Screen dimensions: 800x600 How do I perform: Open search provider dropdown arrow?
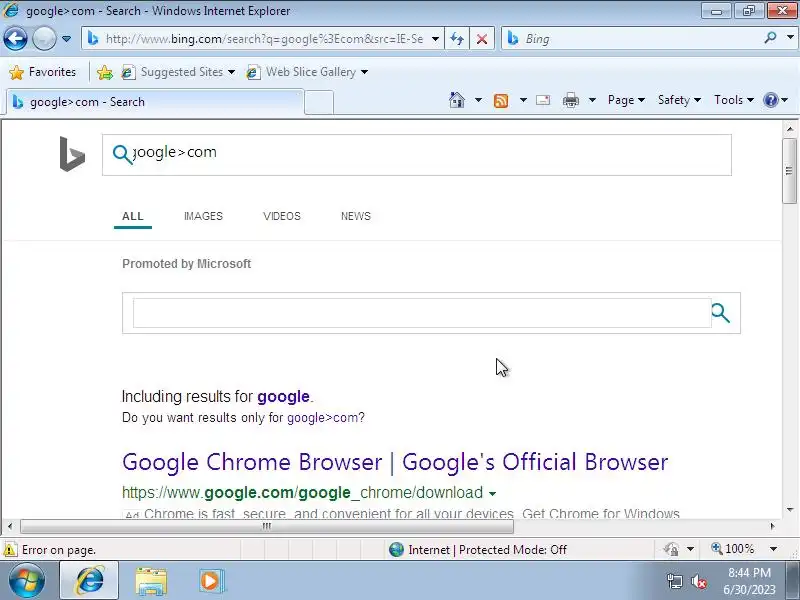tap(790, 38)
